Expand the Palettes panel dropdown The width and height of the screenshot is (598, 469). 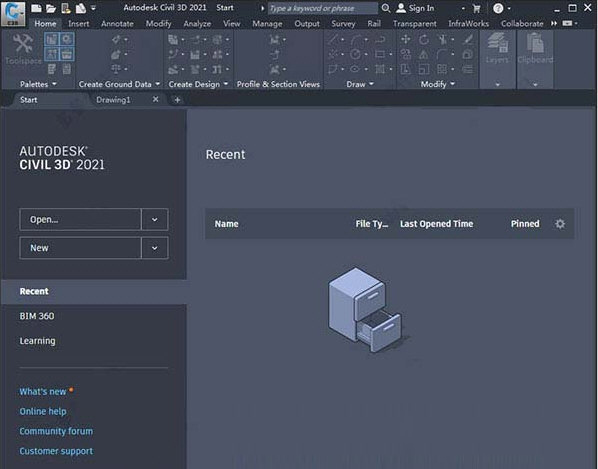pyautogui.click(x=54, y=84)
